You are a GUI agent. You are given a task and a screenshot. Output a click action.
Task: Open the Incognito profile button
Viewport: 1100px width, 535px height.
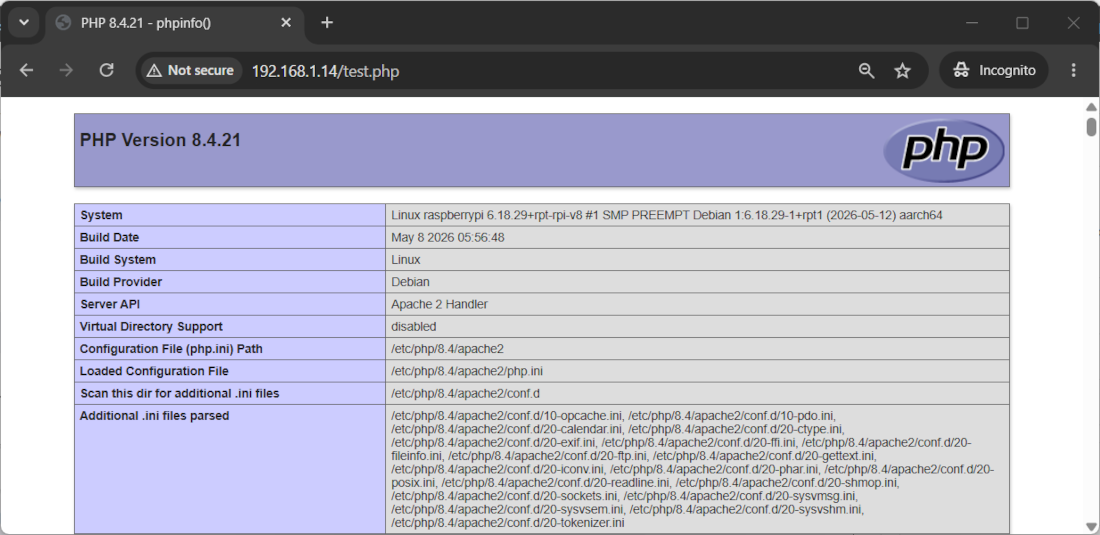point(993,70)
